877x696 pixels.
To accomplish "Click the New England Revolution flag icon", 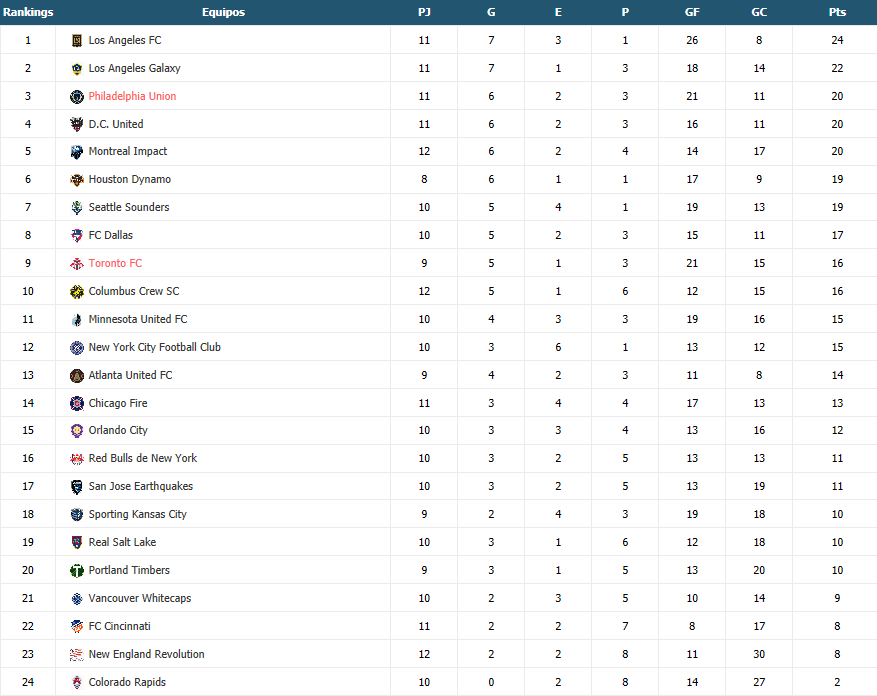I will [77, 655].
